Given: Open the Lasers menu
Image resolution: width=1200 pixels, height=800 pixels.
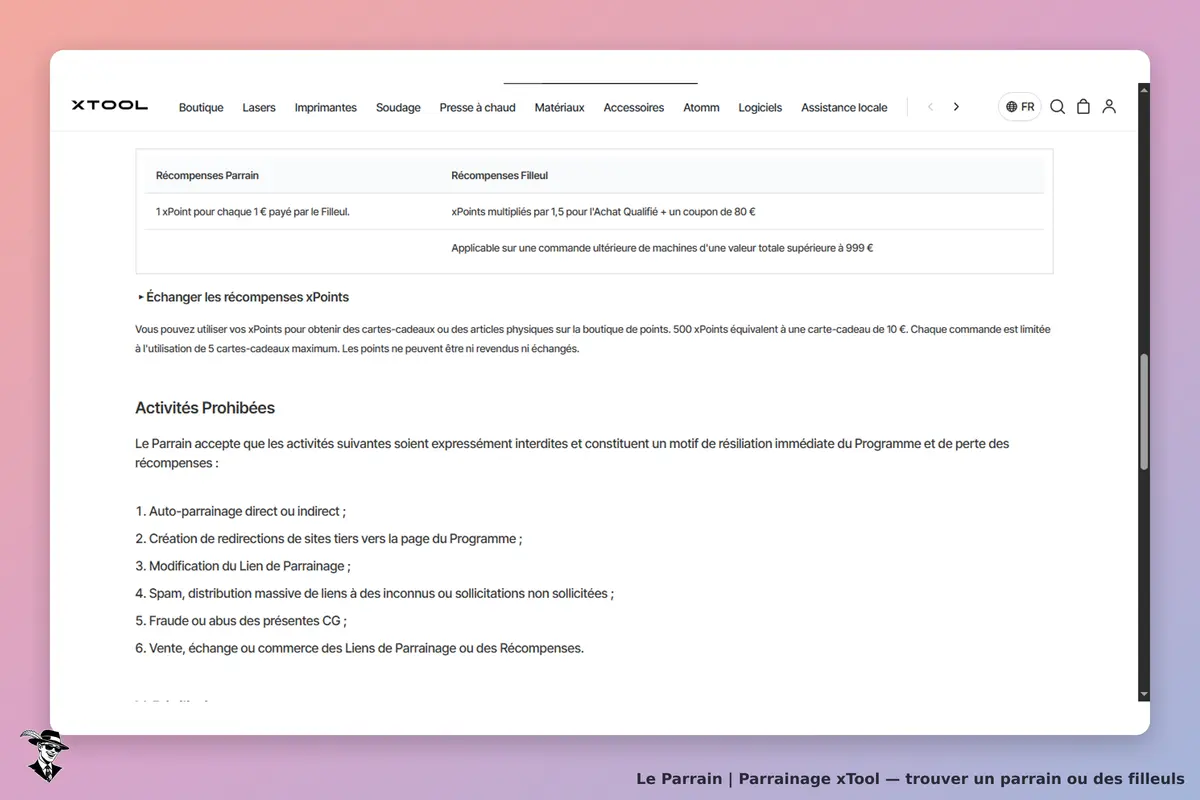Looking at the screenshot, I should [x=259, y=107].
